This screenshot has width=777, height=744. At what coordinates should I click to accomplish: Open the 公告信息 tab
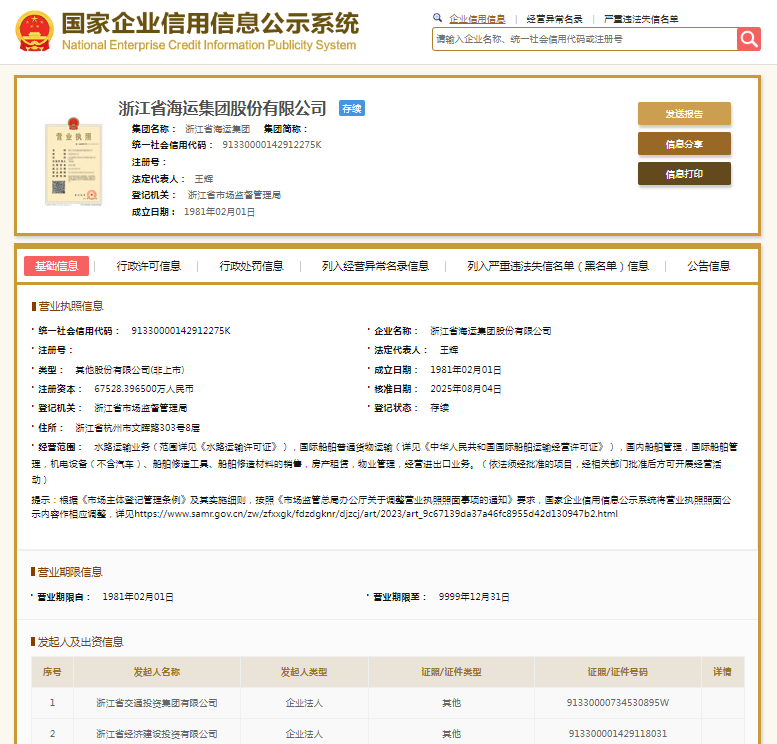708,266
